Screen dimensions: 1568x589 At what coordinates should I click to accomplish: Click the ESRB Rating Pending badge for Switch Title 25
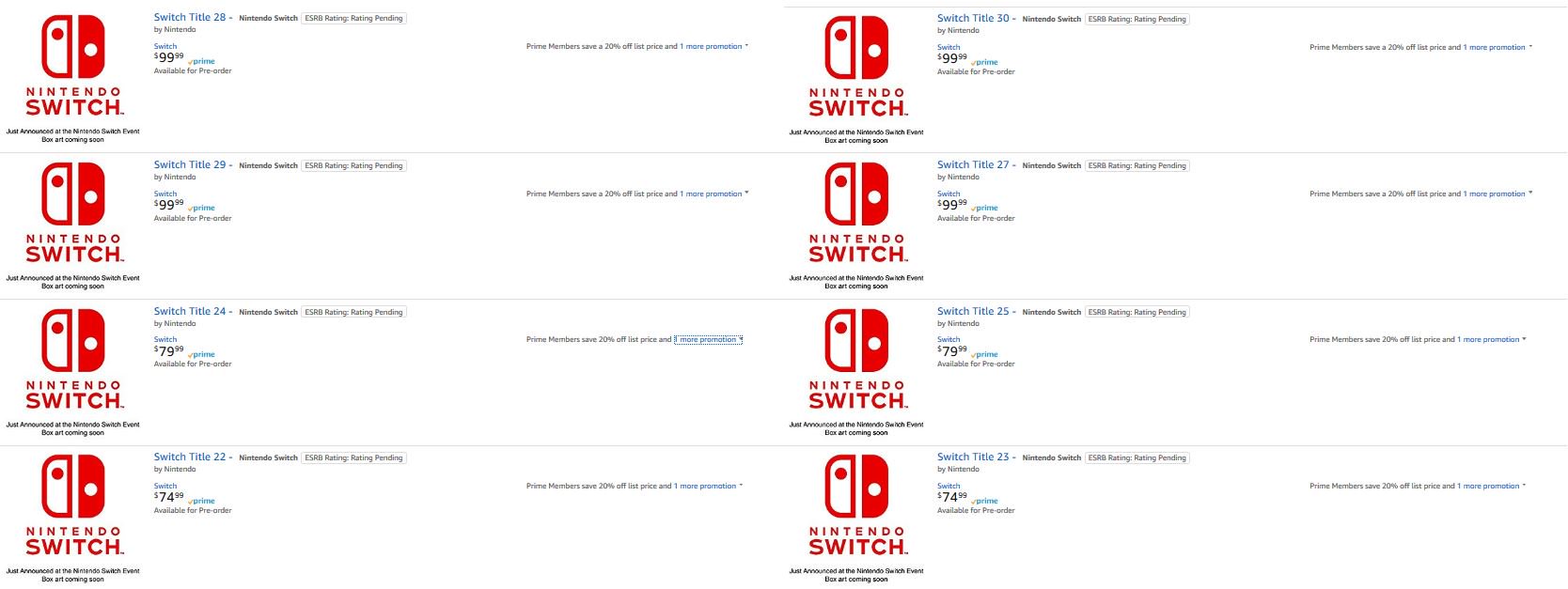pyautogui.click(x=1137, y=311)
